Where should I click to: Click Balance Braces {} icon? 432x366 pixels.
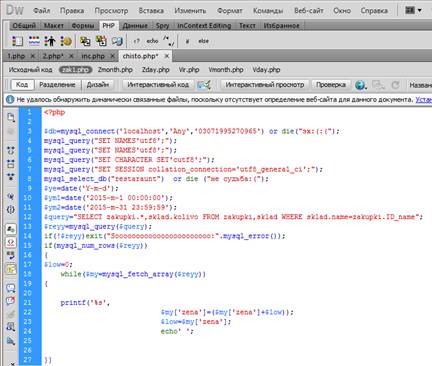click(11, 210)
